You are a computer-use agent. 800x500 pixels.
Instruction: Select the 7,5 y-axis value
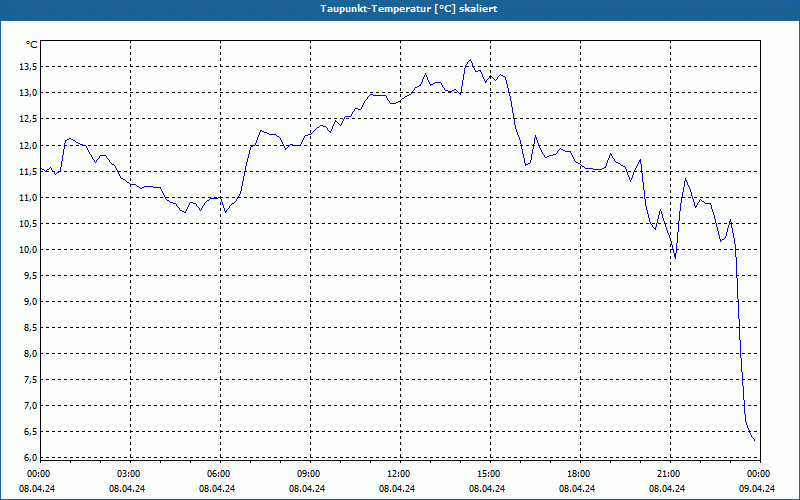(x=31, y=380)
